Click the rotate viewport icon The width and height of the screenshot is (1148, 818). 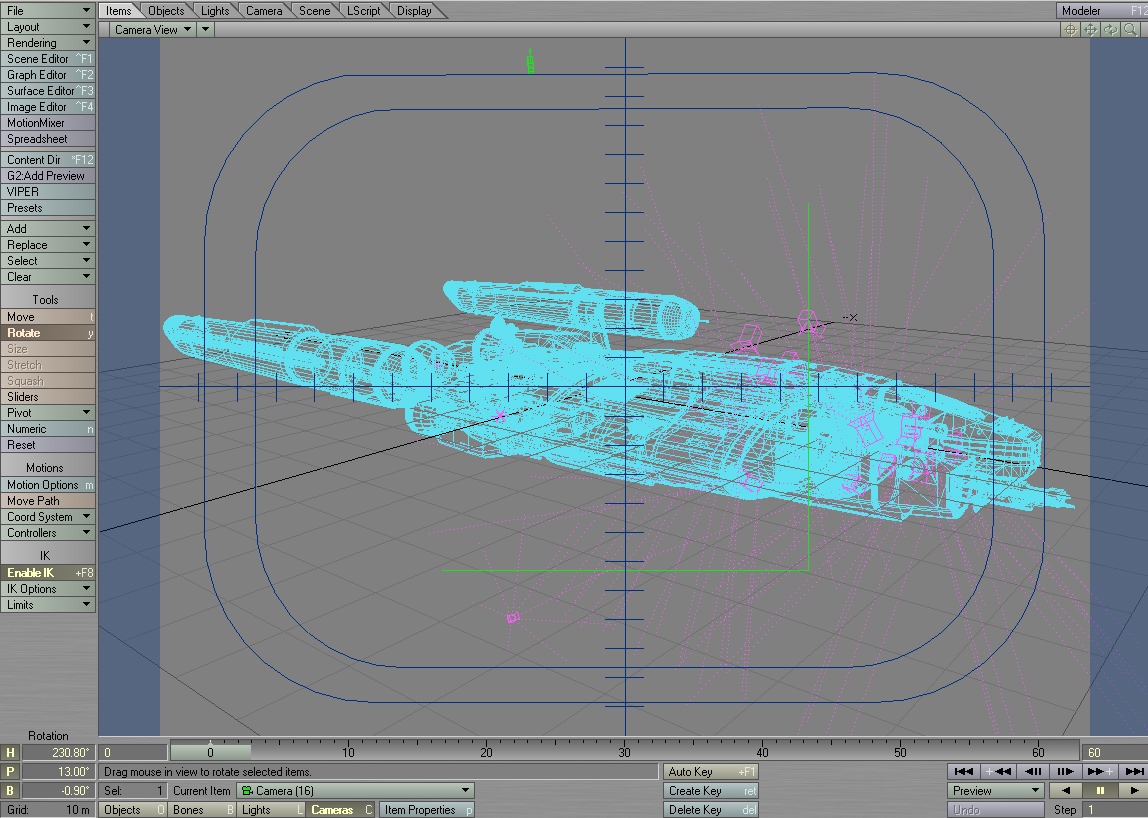[1111, 29]
